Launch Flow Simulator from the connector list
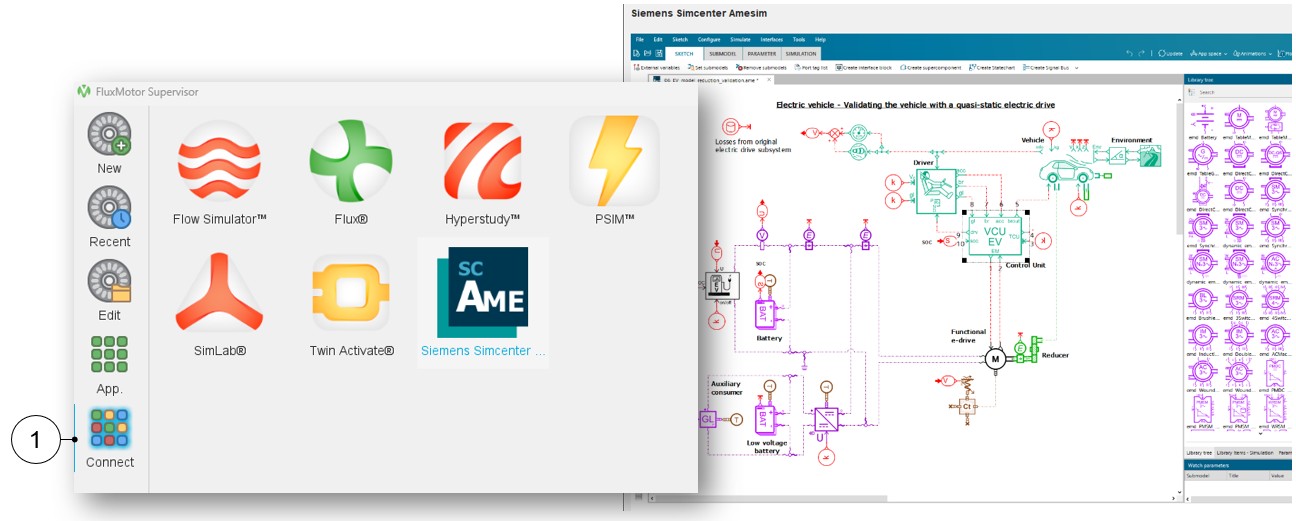 [x=220, y=163]
